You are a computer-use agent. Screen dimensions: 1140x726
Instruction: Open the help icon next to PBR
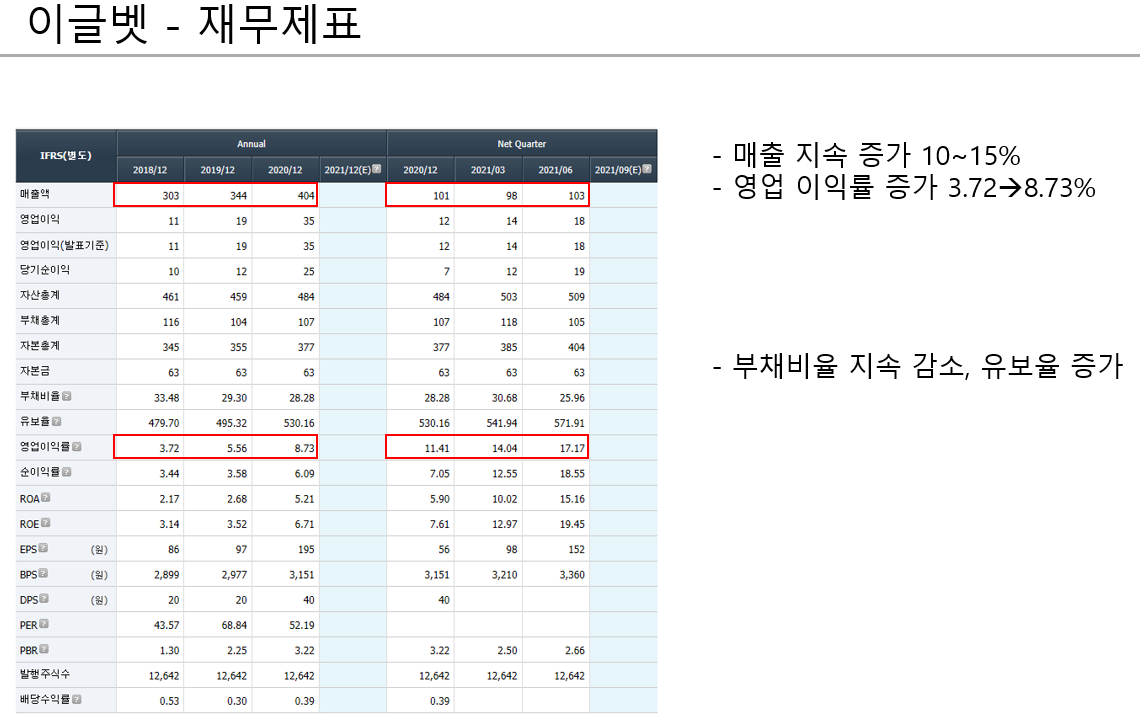(x=44, y=649)
